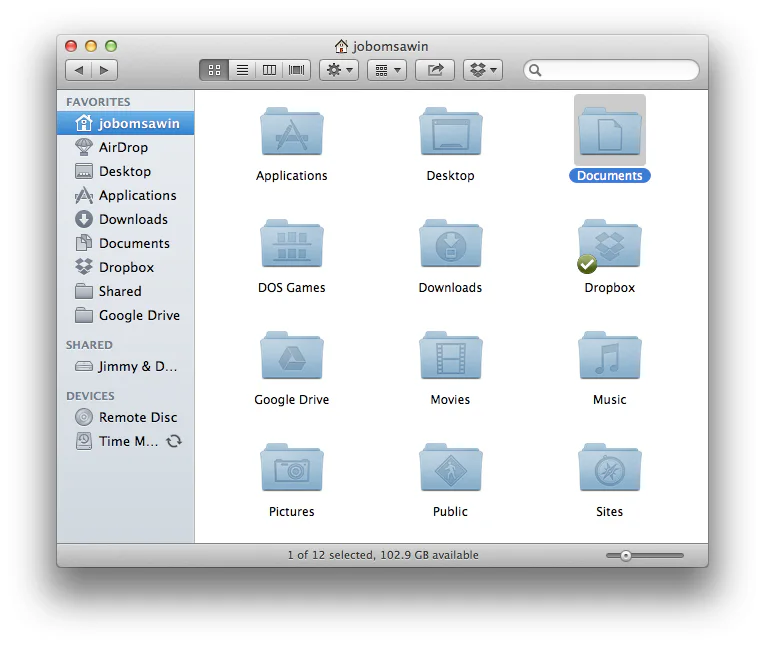This screenshot has width=765, height=646.
Task: Click the yellow minimize window button
Action: (91, 46)
